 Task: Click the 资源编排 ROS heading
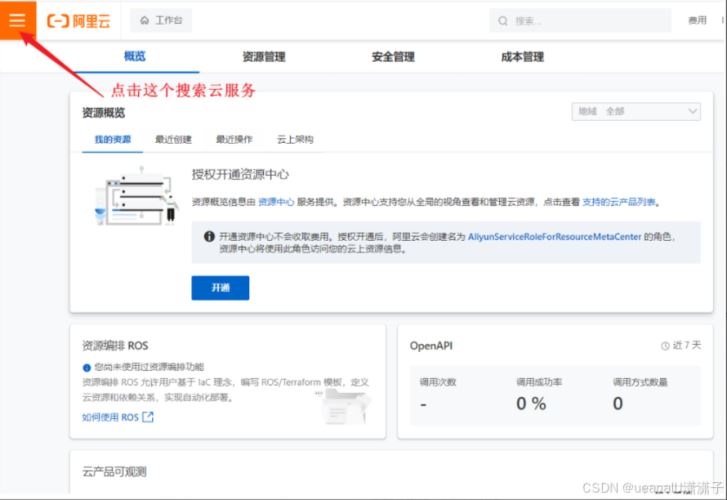[115, 346]
